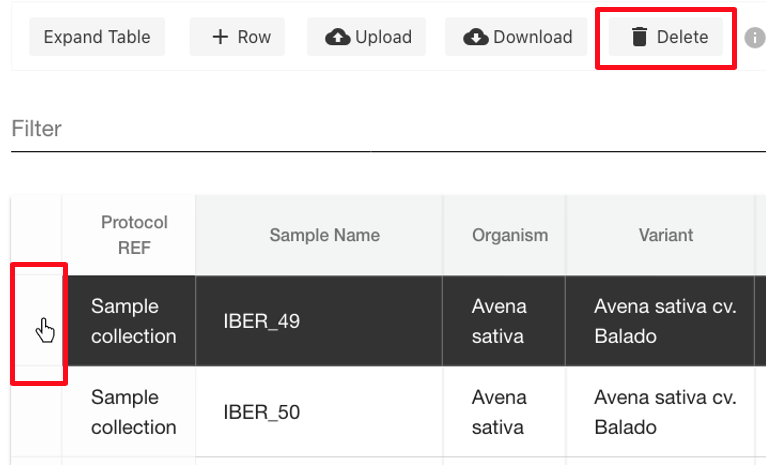Click the Variant cell in IBER_49 row
766x465 pixels.
[660, 321]
